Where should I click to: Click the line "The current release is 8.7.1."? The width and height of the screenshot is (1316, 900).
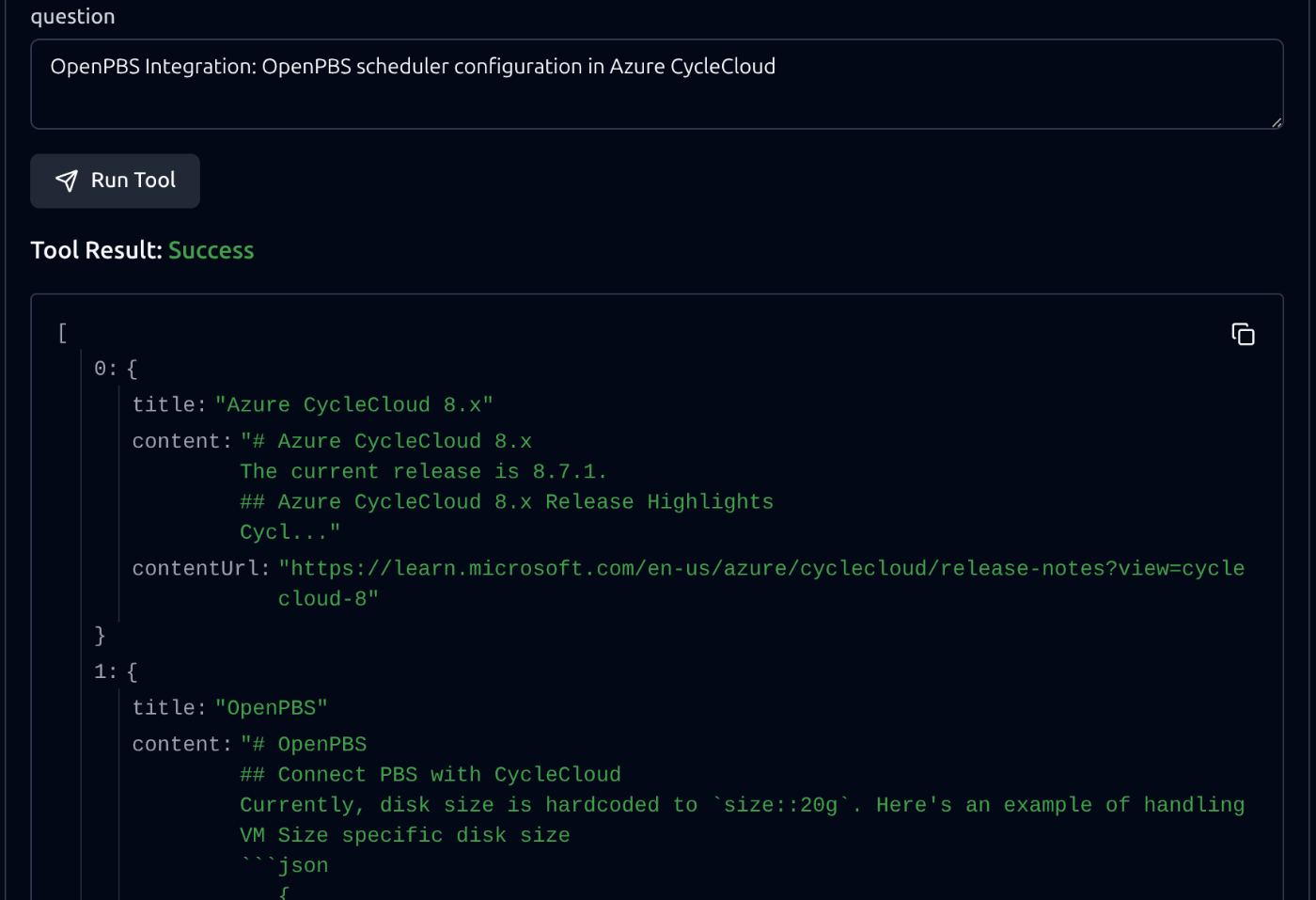click(424, 471)
